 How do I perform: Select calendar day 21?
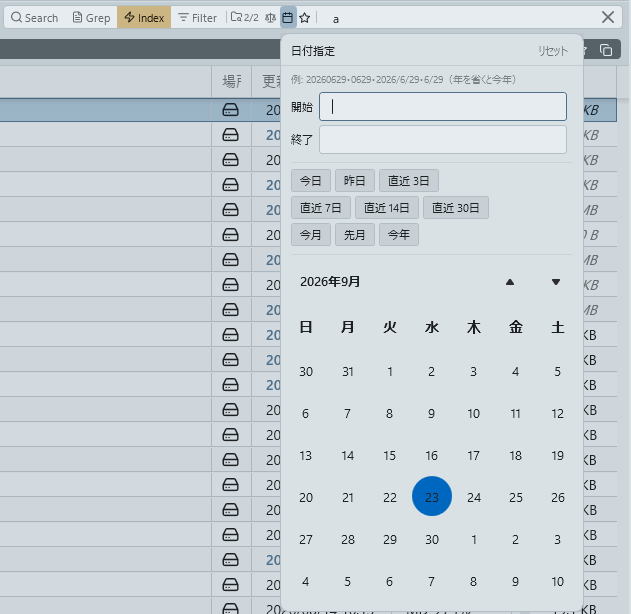pos(348,498)
